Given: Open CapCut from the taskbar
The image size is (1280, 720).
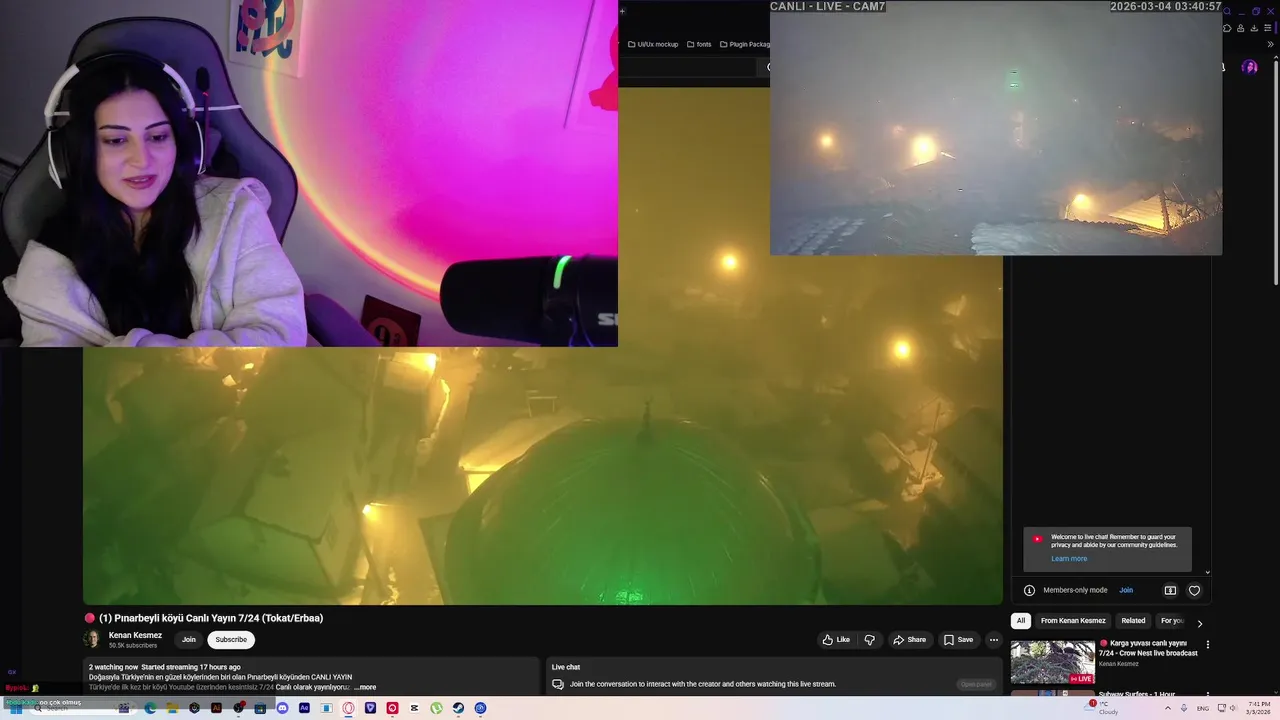Looking at the screenshot, I should (414, 708).
